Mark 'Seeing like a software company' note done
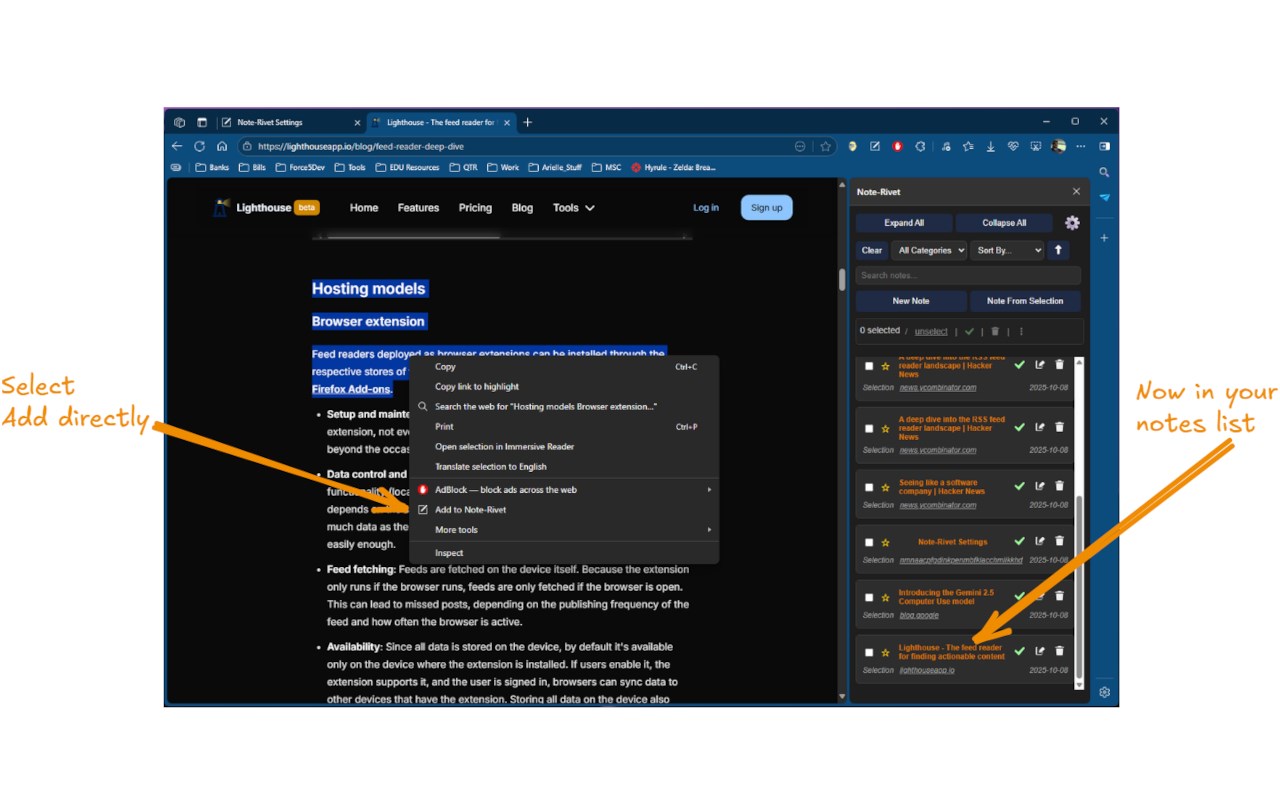1280x800 pixels. 1019,486
